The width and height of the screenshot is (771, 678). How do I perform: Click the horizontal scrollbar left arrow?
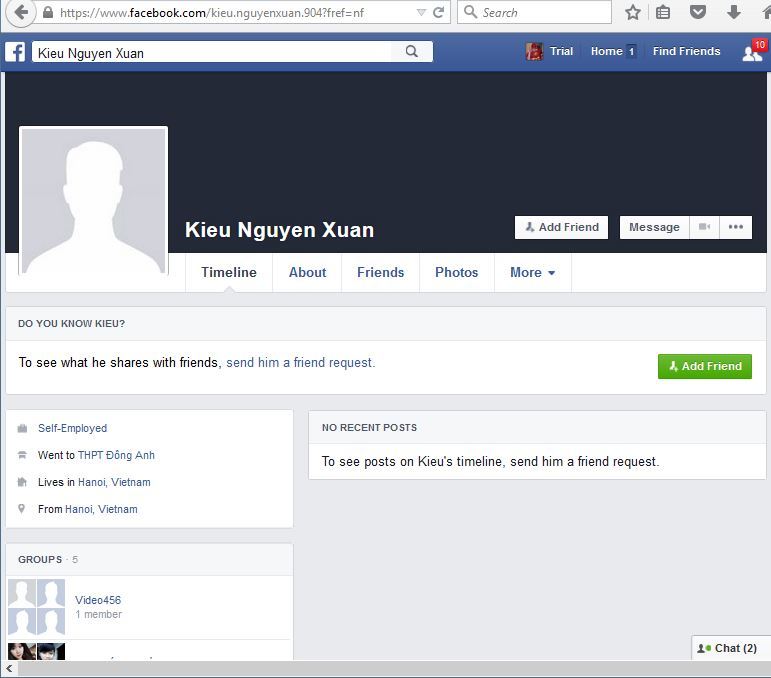[x=9, y=669]
